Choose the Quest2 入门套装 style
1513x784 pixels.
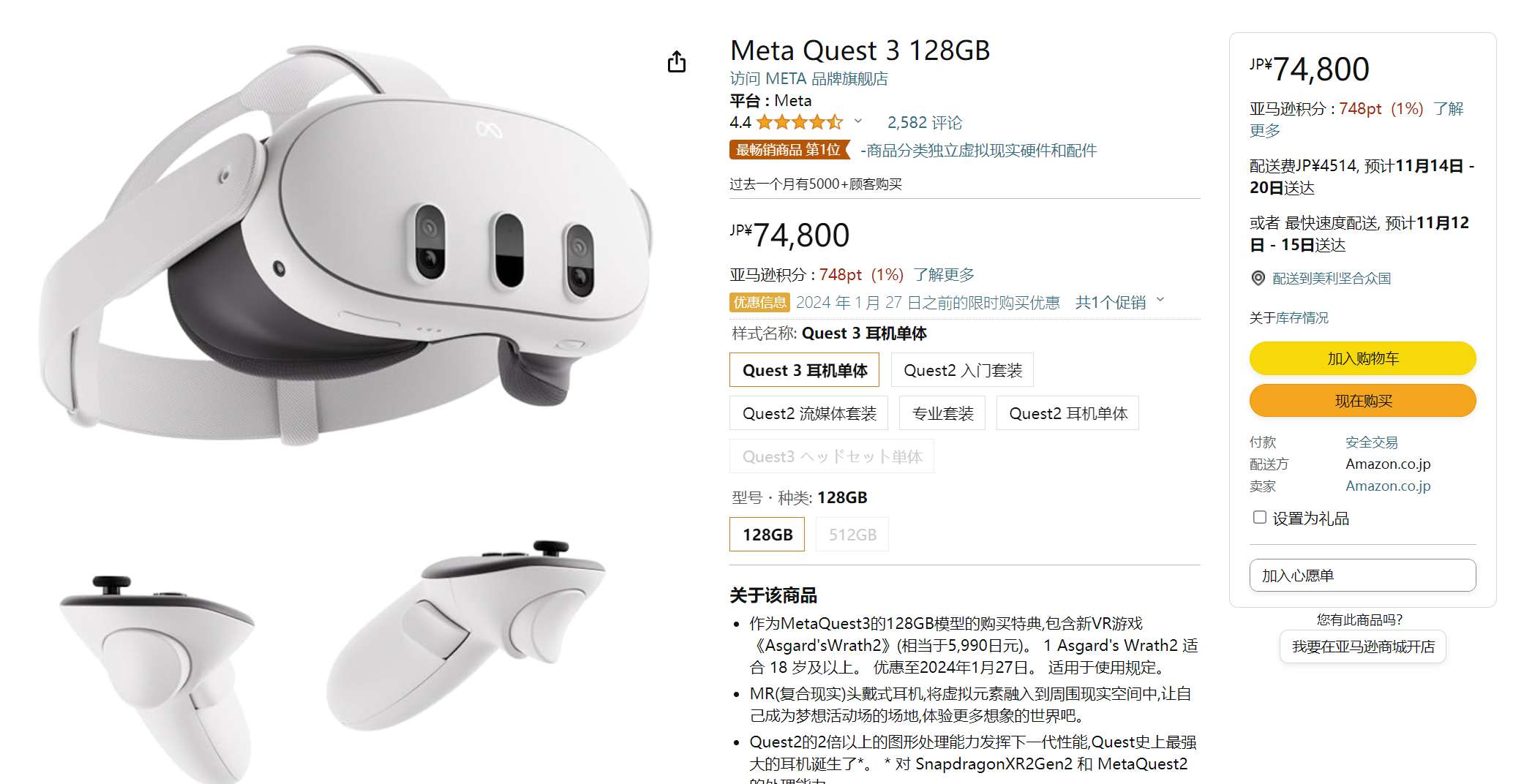pos(962,370)
